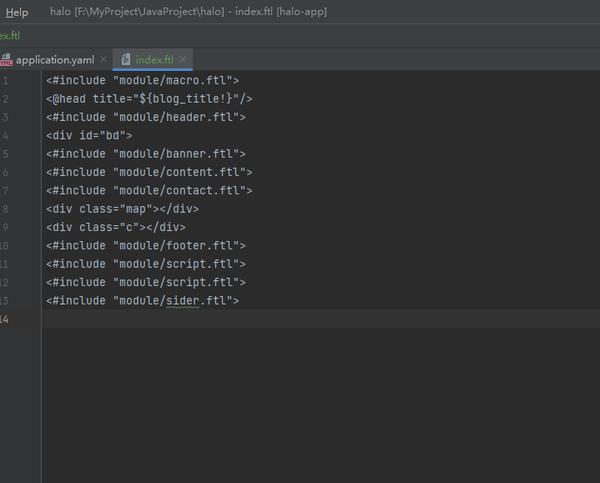Screen dimensions: 600x483
Task: Click the content.ftl include path
Action: pyautogui.click(x=183, y=172)
